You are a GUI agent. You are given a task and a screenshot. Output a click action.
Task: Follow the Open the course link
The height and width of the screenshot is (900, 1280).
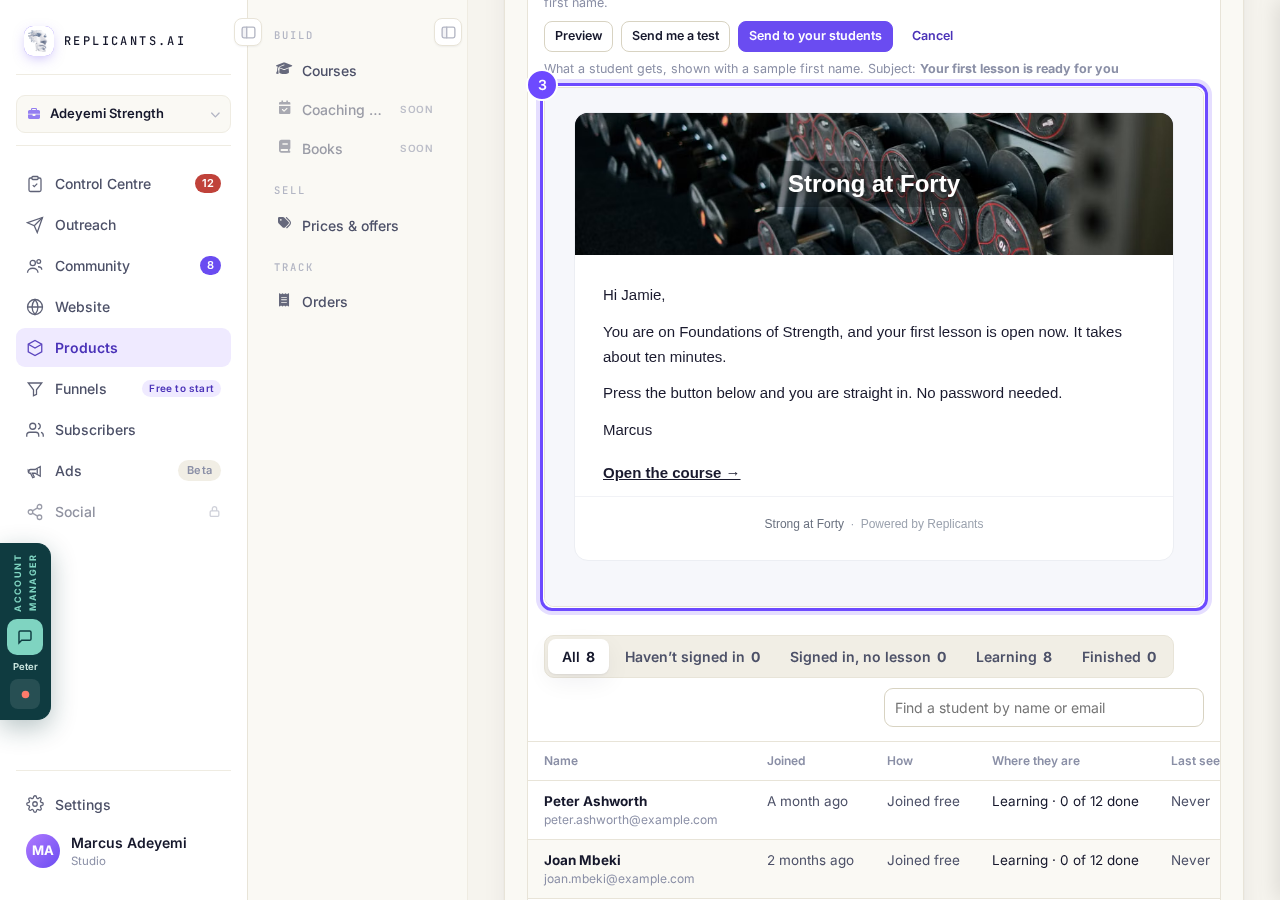click(671, 473)
